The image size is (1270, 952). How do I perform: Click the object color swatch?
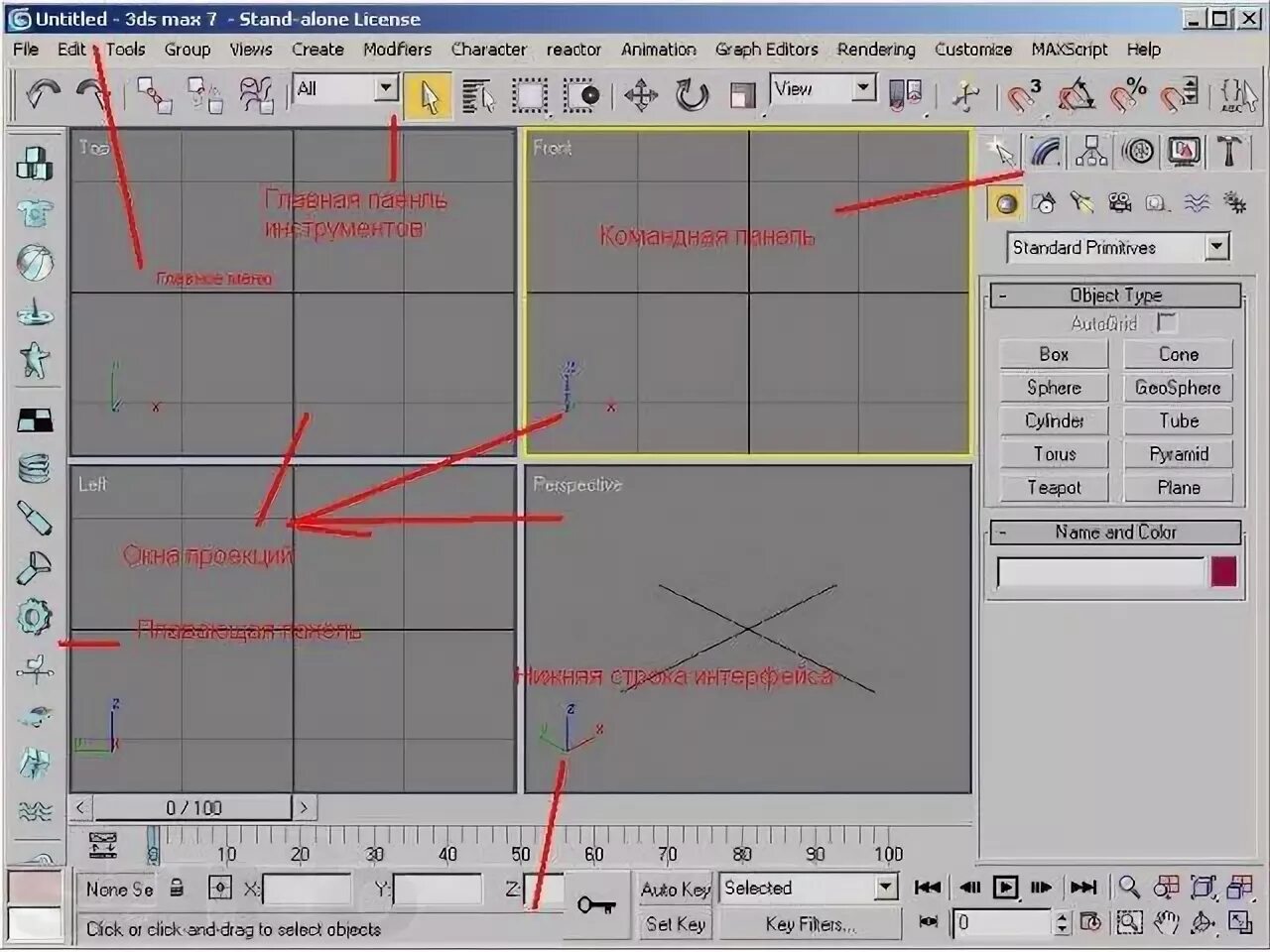[1224, 571]
